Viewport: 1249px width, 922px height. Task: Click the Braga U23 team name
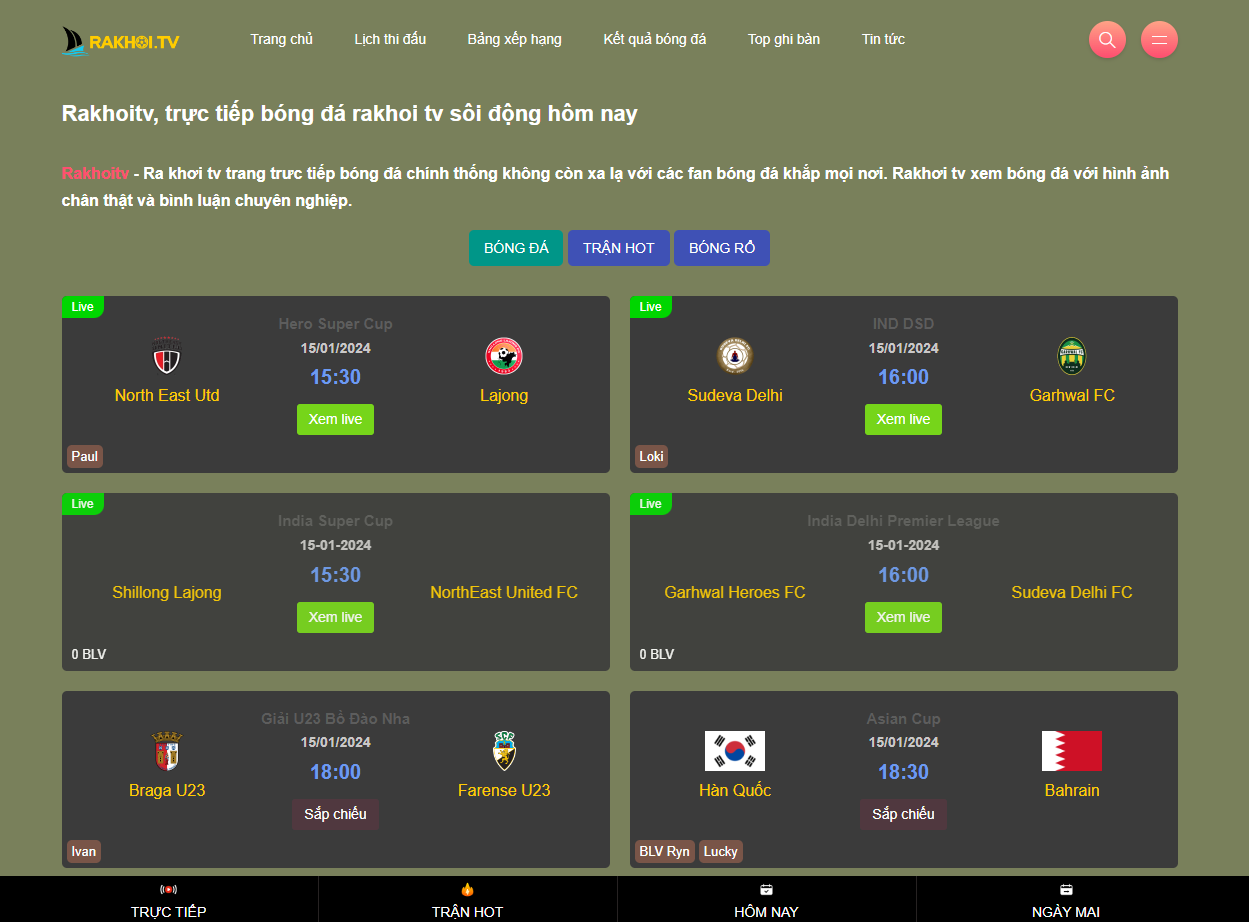pyautogui.click(x=167, y=790)
